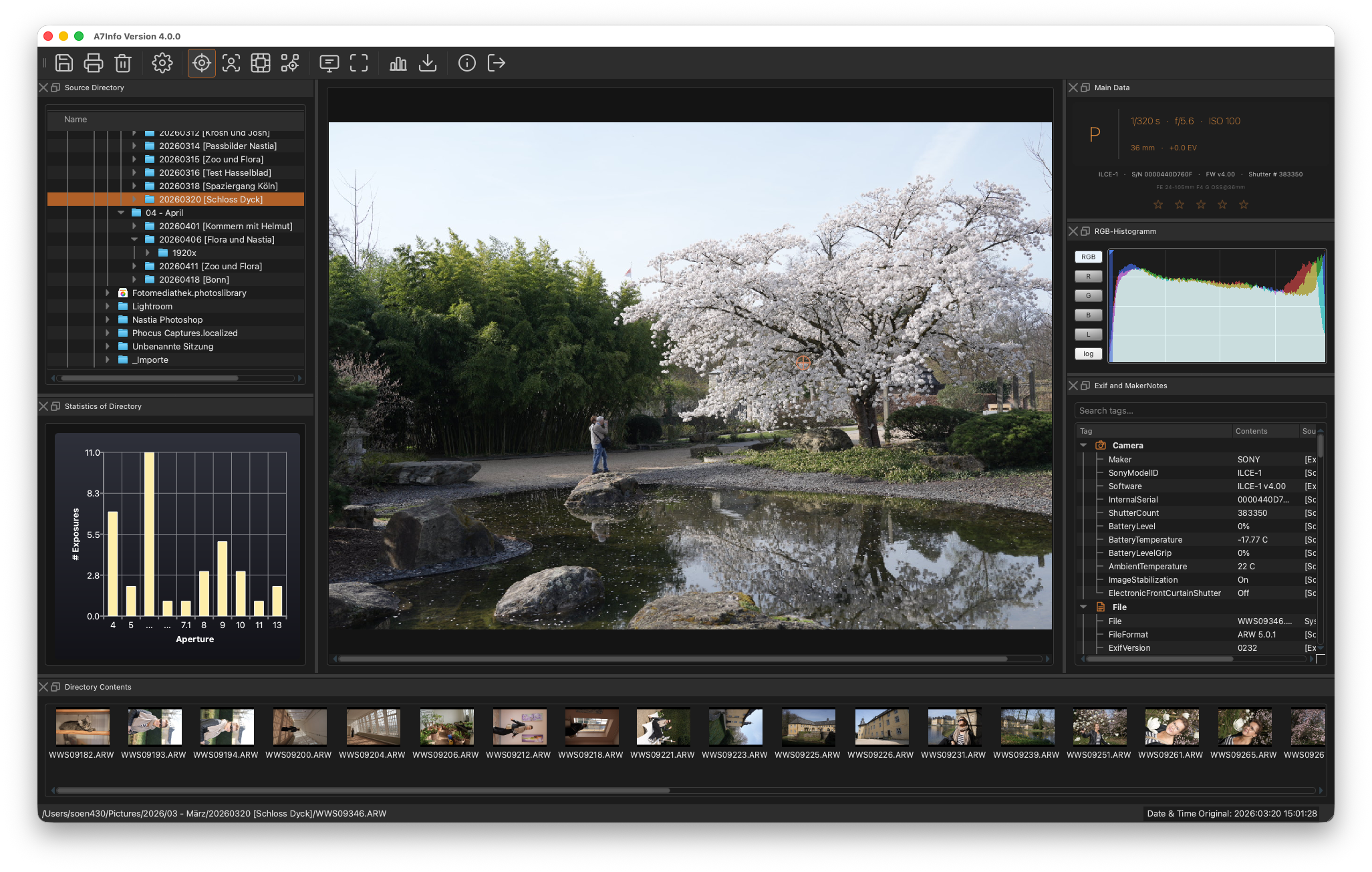Toggle the focus point crosshair tool

tap(201, 63)
